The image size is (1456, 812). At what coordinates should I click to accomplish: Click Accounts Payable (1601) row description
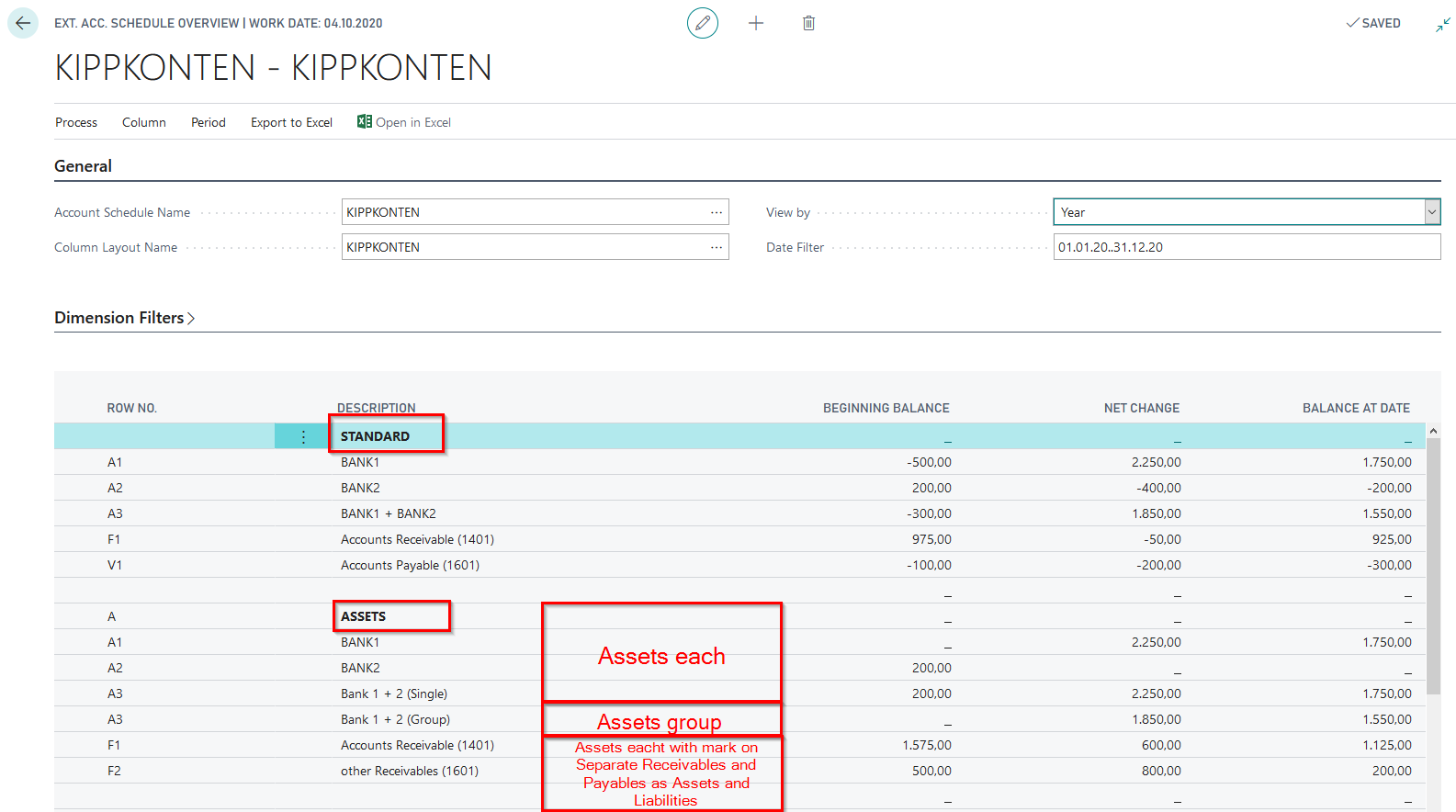click(410, 565)
